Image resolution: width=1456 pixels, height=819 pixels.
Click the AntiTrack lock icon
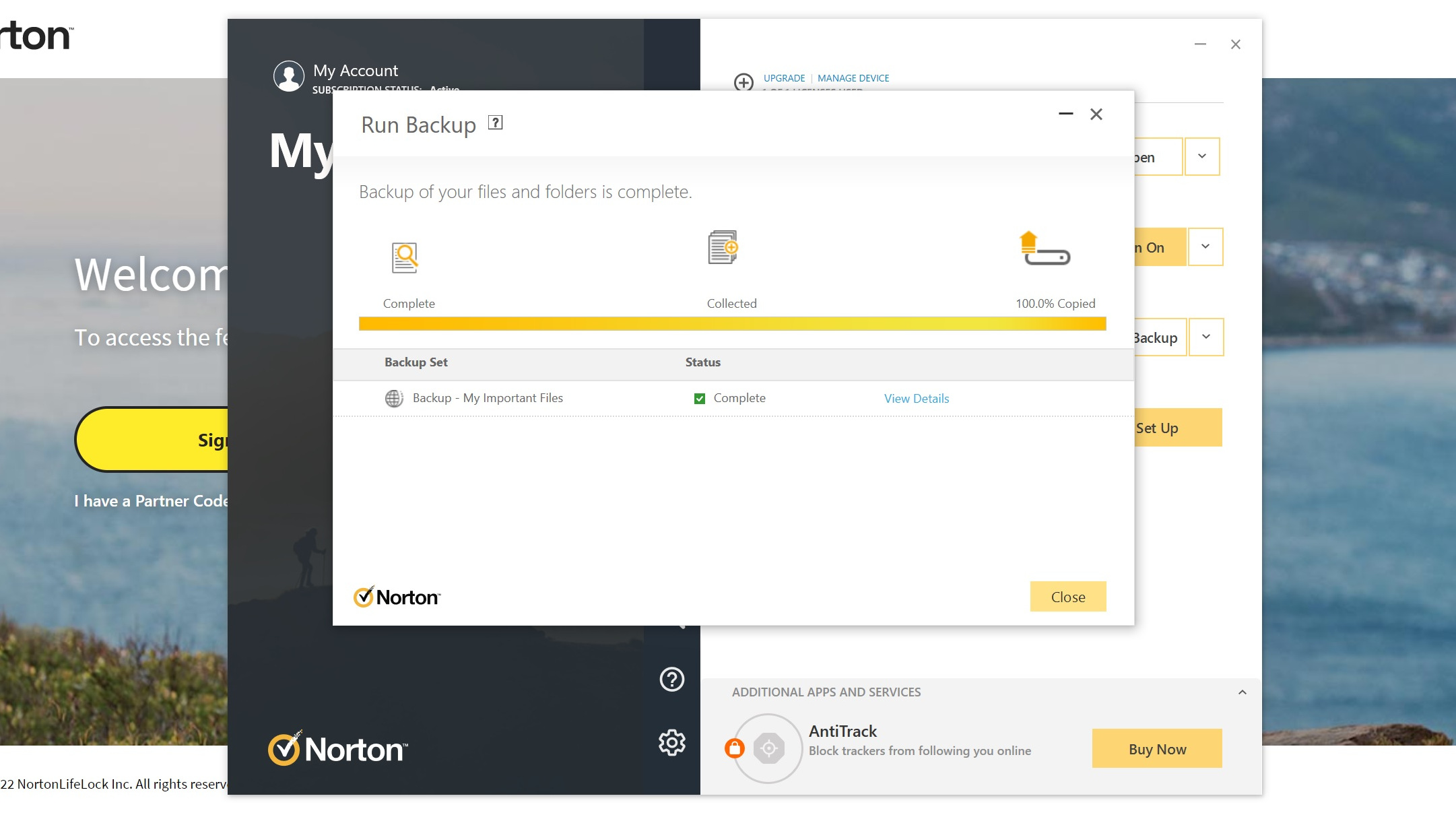tap(735, 748)
